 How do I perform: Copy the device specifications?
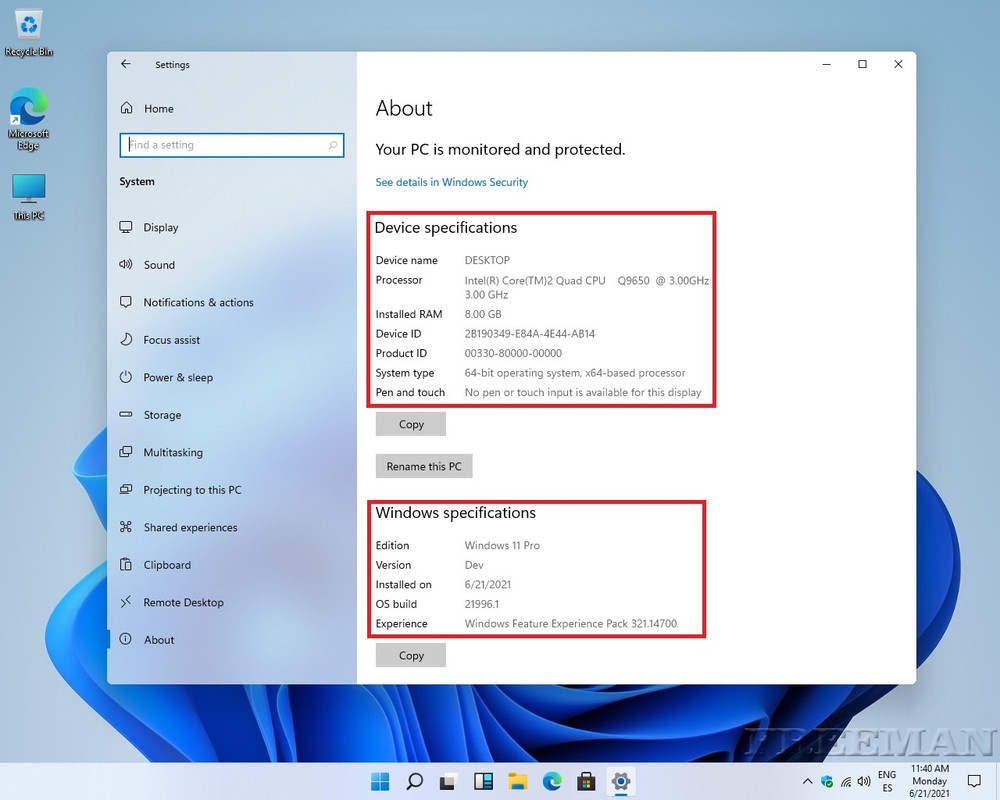pos(411,424)
